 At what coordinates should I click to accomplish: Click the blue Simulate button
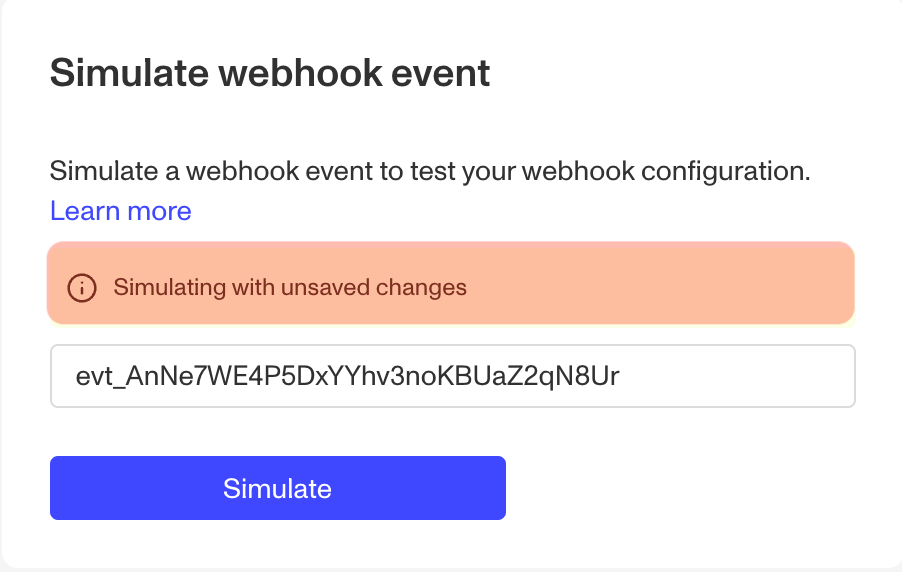[278, 488]
